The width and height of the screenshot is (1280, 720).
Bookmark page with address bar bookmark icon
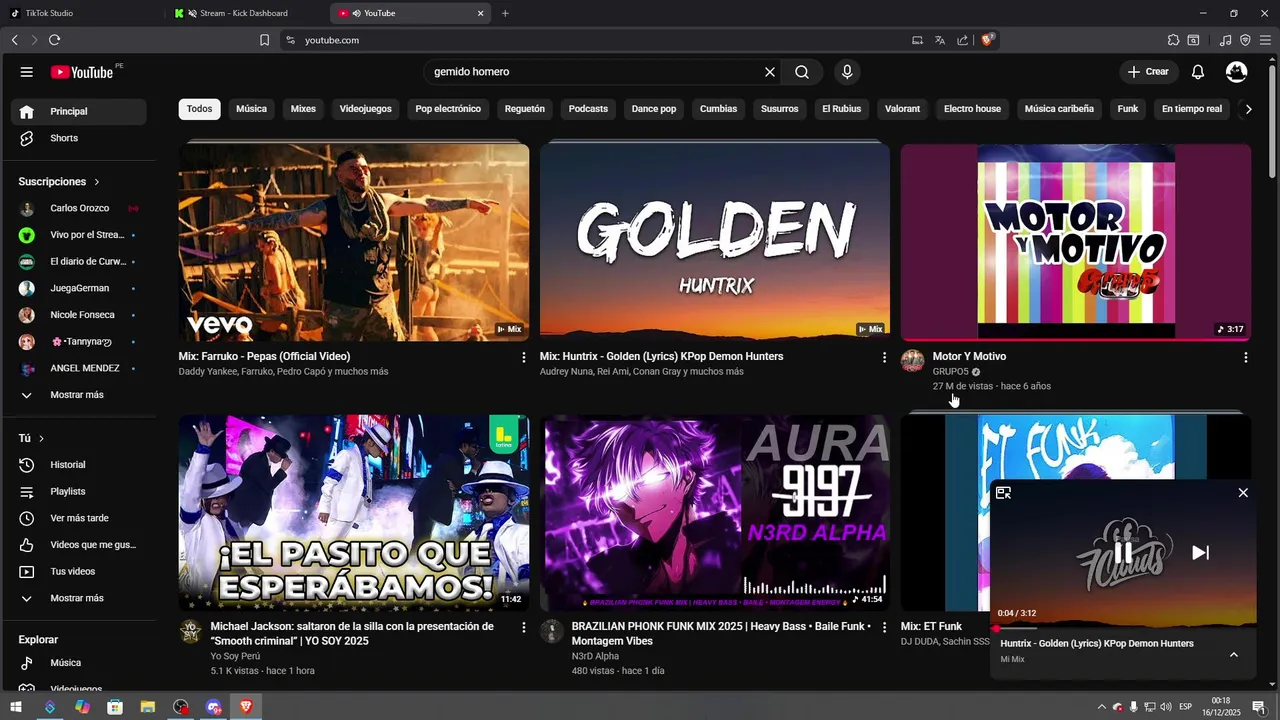coord(264,40)
